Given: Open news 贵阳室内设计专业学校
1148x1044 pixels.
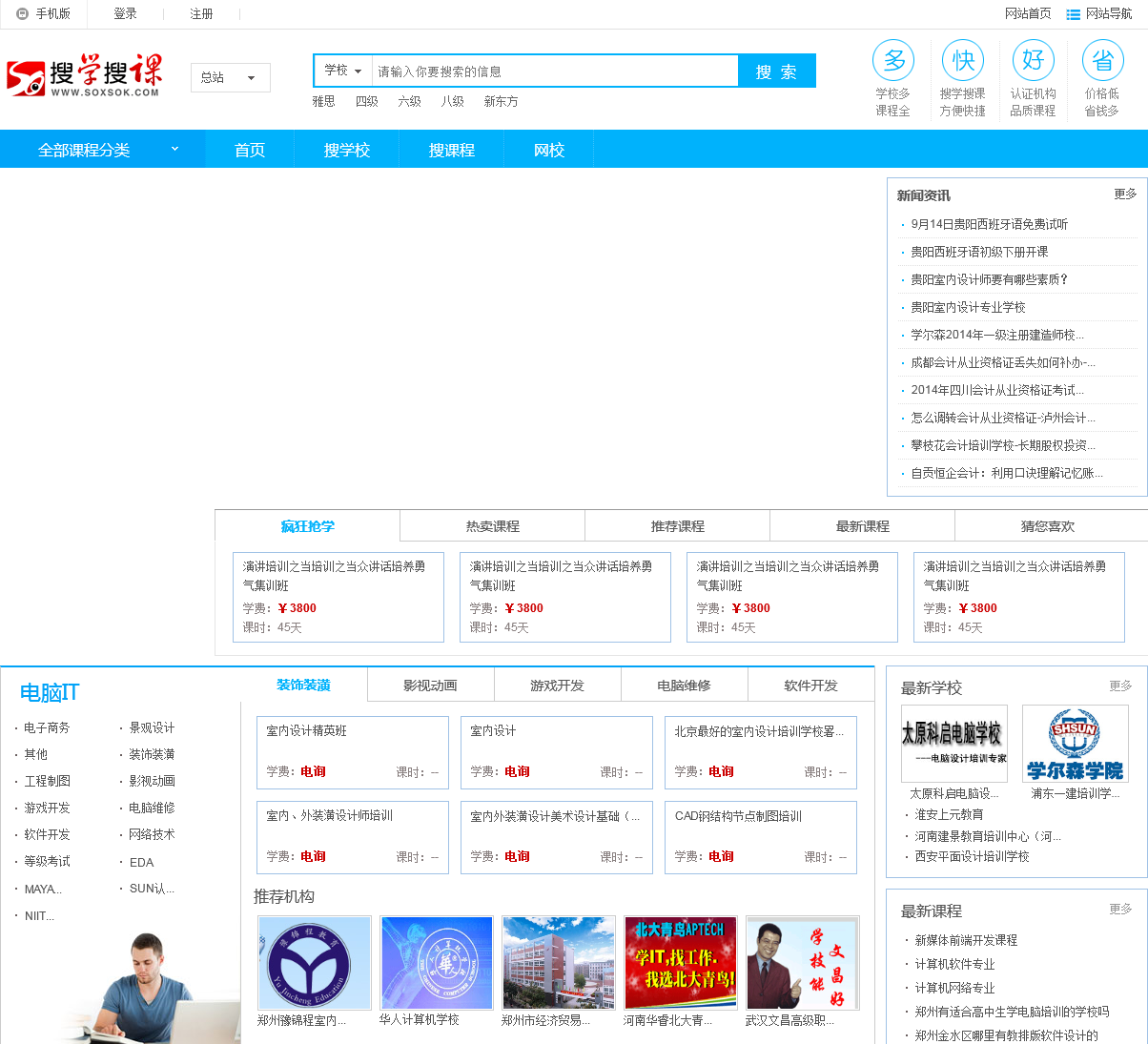Looking at the screenshot, I should (x=968, y=307).
